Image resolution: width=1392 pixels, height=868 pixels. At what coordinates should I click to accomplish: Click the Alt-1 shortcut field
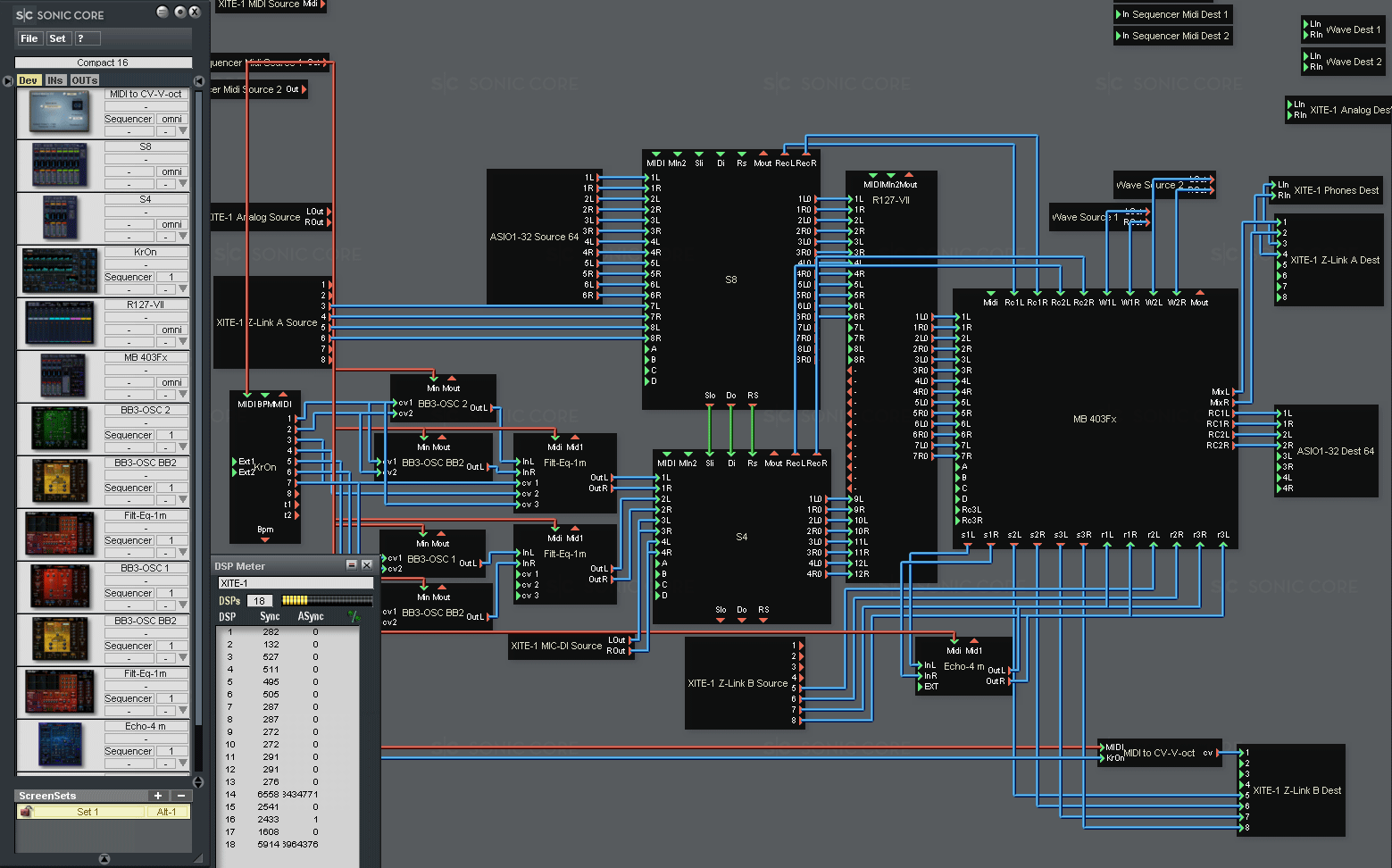[167, 812]
